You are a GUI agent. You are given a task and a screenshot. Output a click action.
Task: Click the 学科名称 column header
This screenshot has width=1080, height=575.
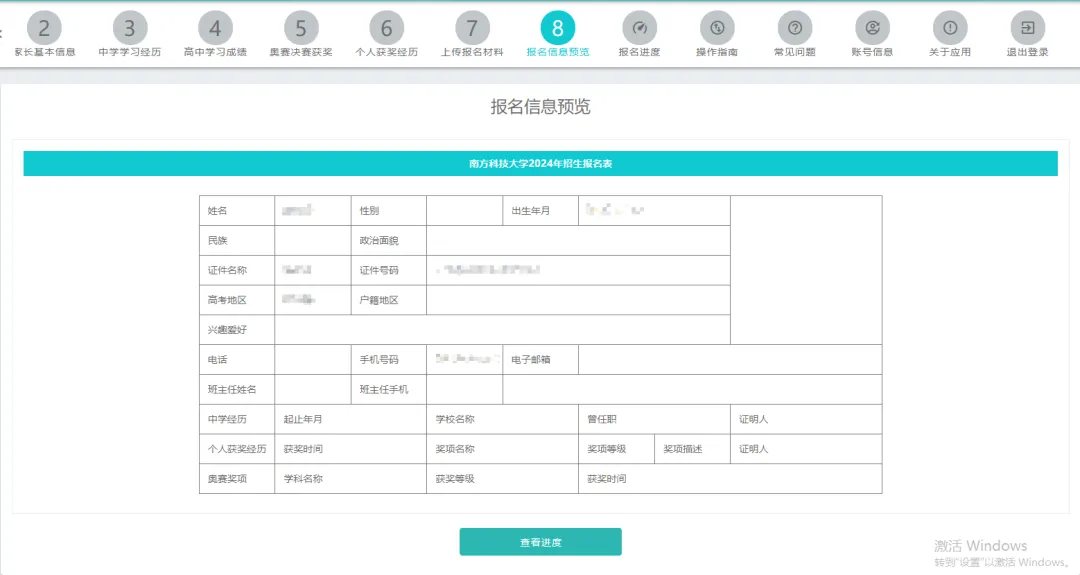pos(351,479)
